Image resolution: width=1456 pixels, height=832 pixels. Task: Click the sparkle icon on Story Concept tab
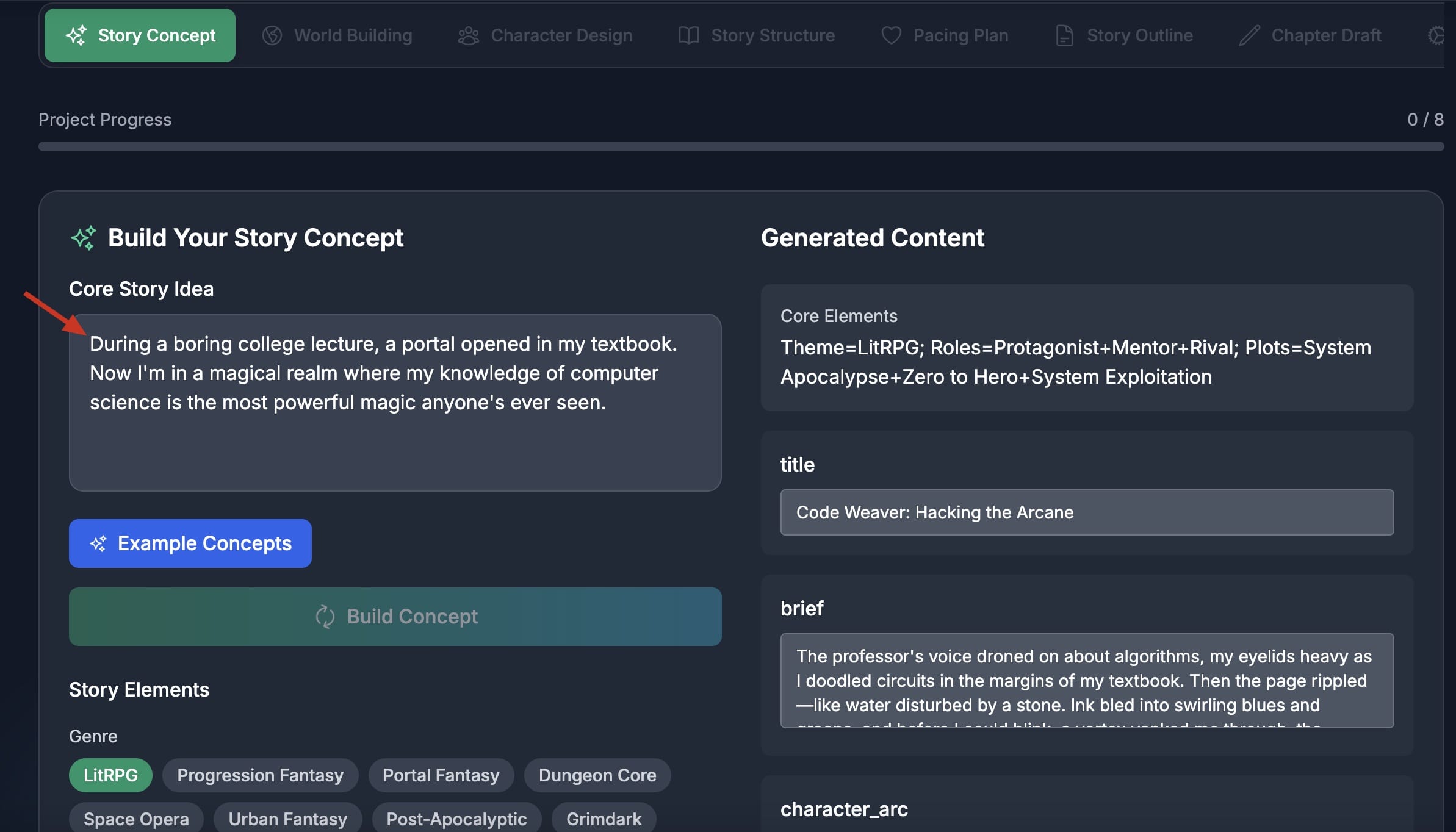[x=76, y=35]
